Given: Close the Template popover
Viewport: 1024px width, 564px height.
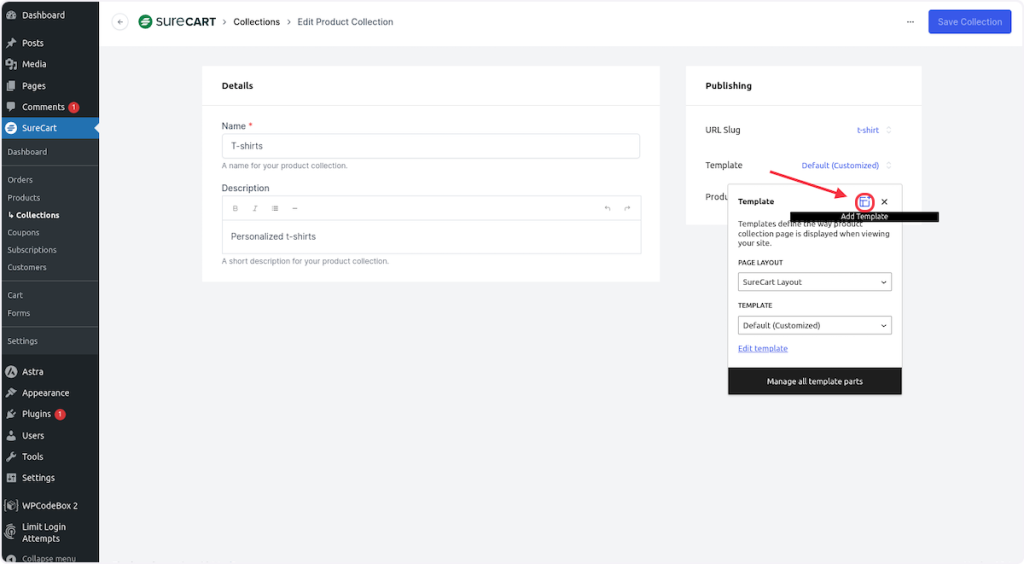Looking at the screenshot, I should pyautogui.click(x=884, y=202).
